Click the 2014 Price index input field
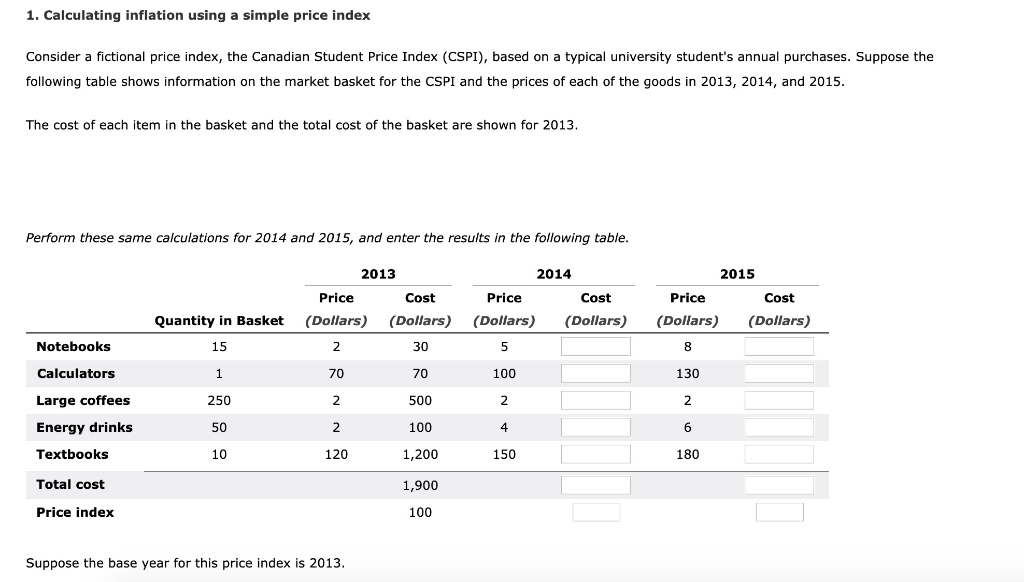 point(596,511)
